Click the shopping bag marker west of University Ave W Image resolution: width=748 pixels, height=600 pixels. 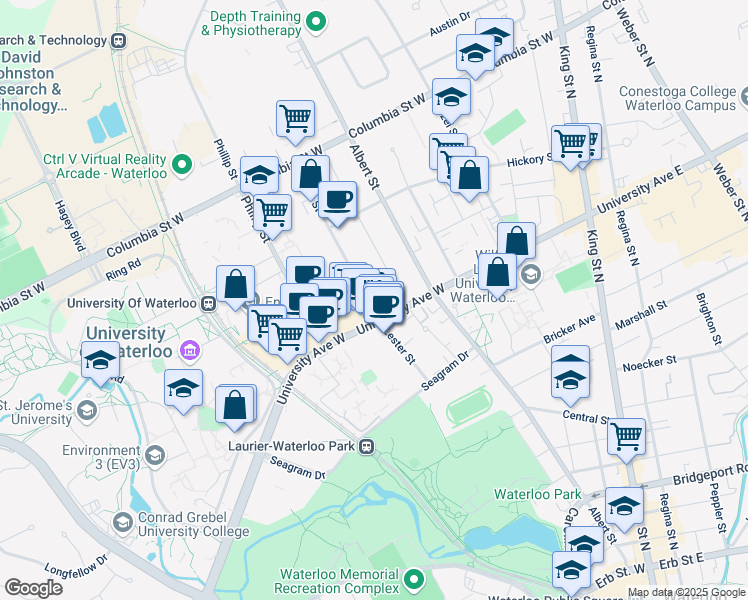click(234, 407)
